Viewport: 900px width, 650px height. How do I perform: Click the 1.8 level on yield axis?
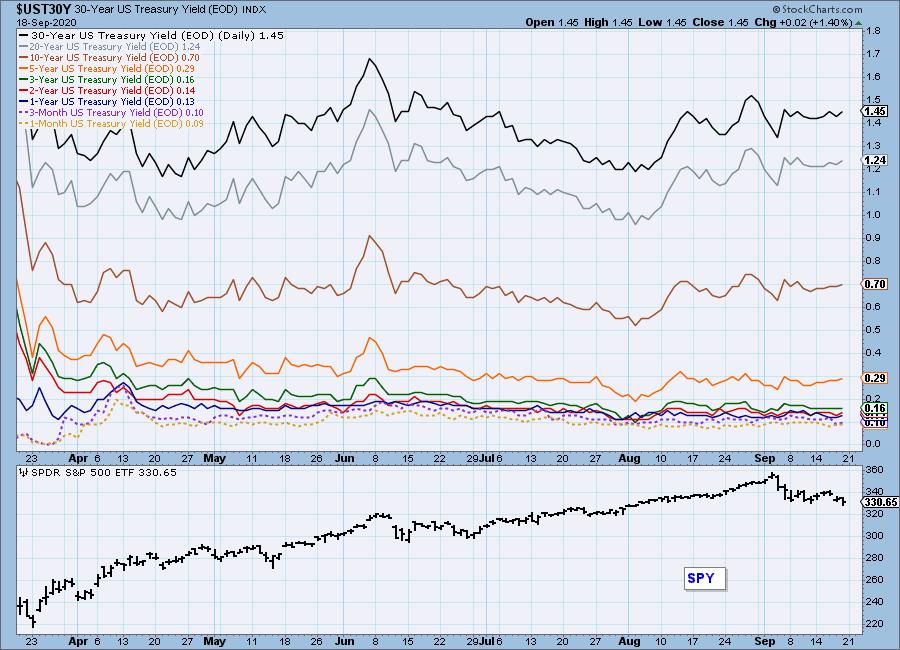point(874,30)
